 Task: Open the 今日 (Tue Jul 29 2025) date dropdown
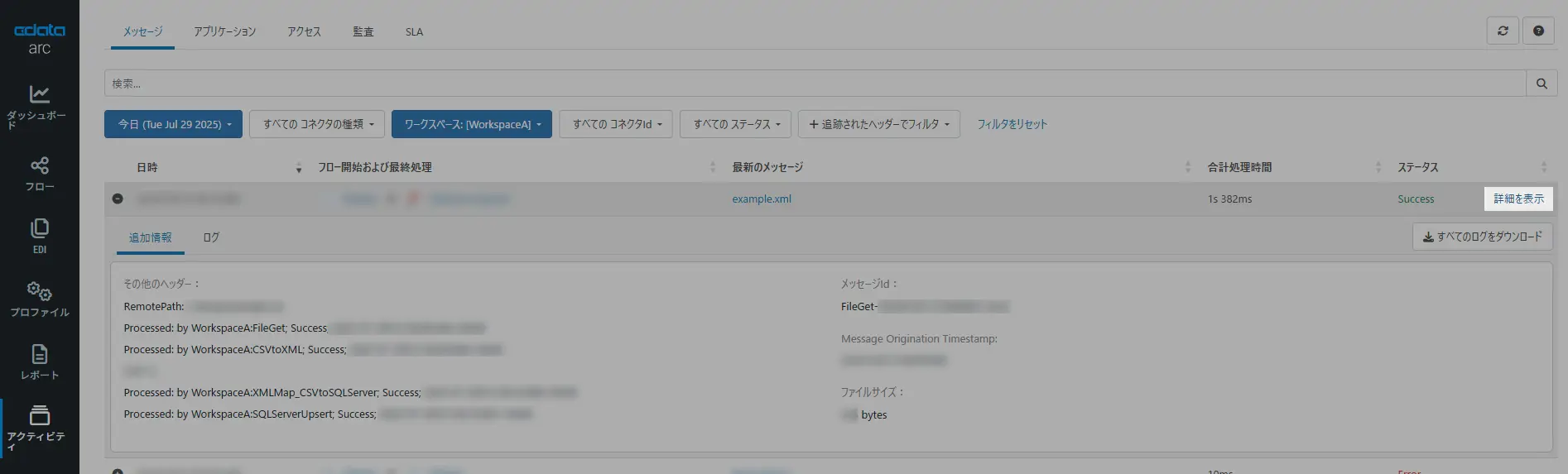click(173, 124)
